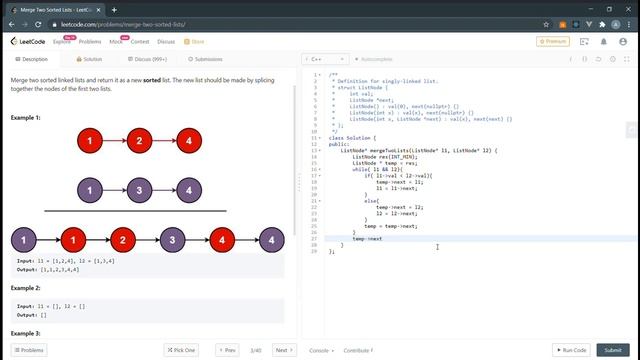
Task: Collapse code fold arrow at line 1
Action: pos(320,75)
